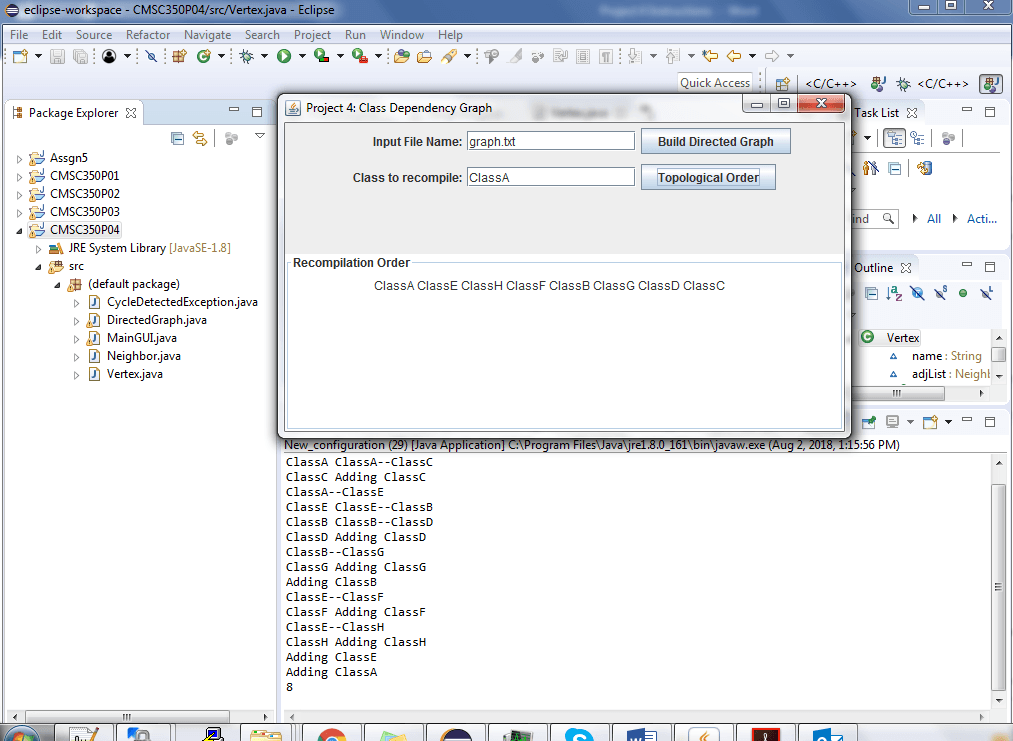Click the Chrome icon in the taskbar
This screenshot has height=741, width=1013.
(x=331, y=735)
